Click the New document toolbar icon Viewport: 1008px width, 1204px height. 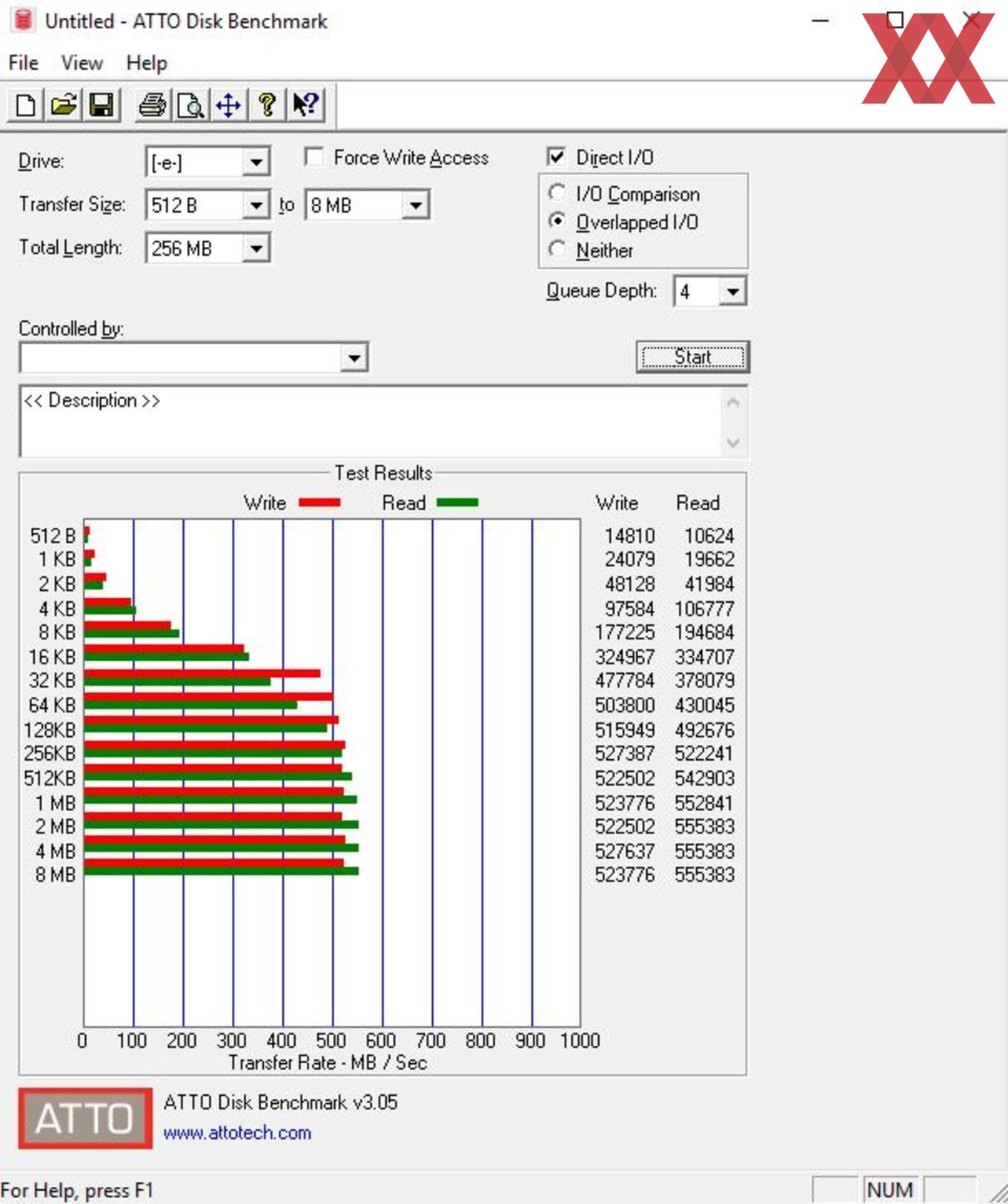pyautogui.click(x=25, y=105)
